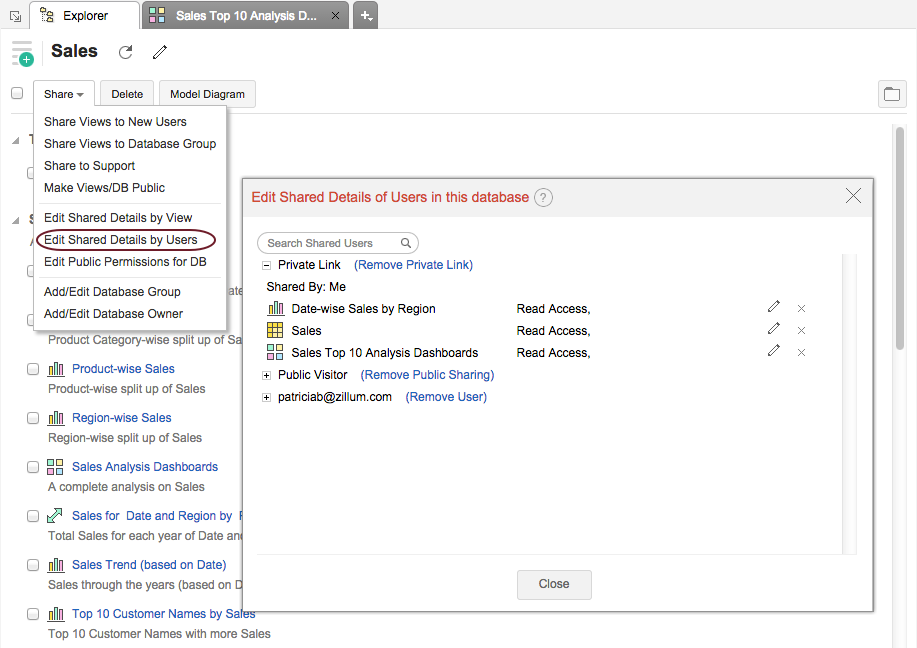Open the folder icon at top right
The width and height of the screenshot is (917, 648).
(892, 94)
